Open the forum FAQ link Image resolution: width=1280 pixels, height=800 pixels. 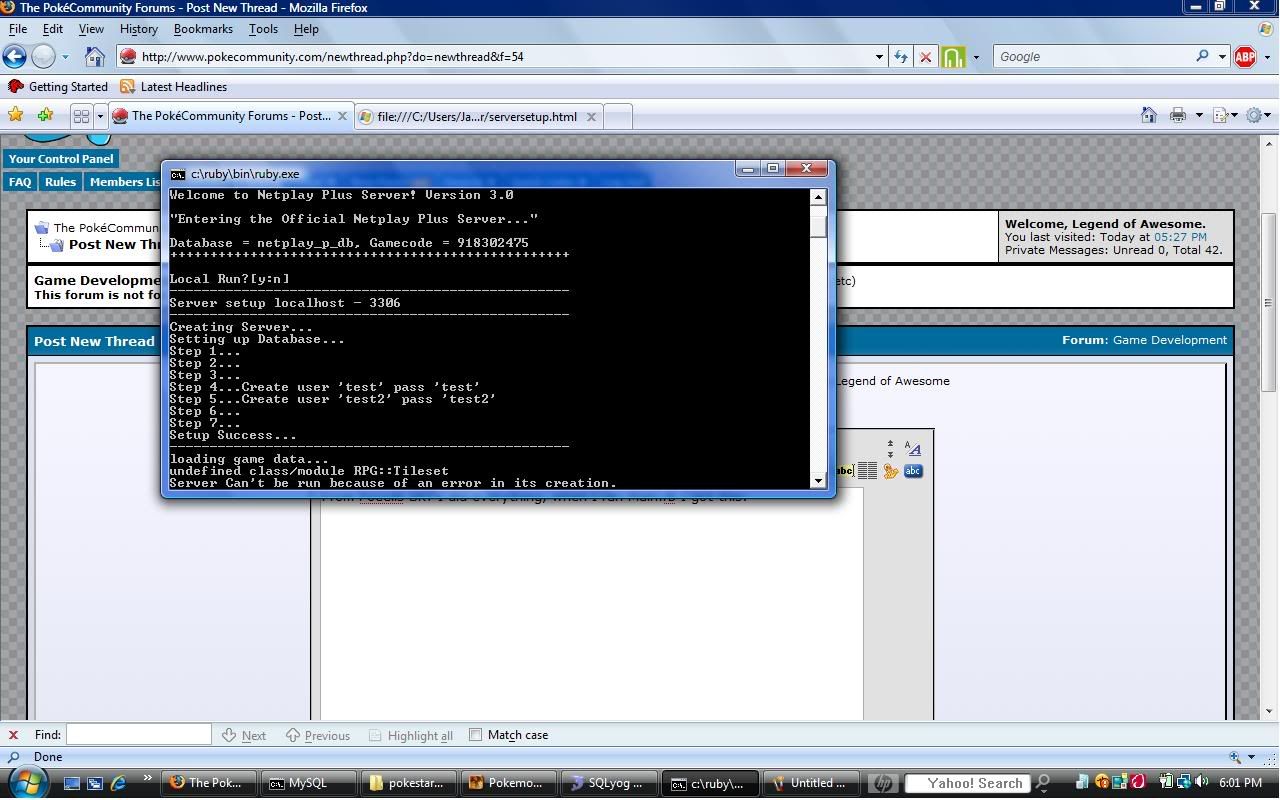20,182
